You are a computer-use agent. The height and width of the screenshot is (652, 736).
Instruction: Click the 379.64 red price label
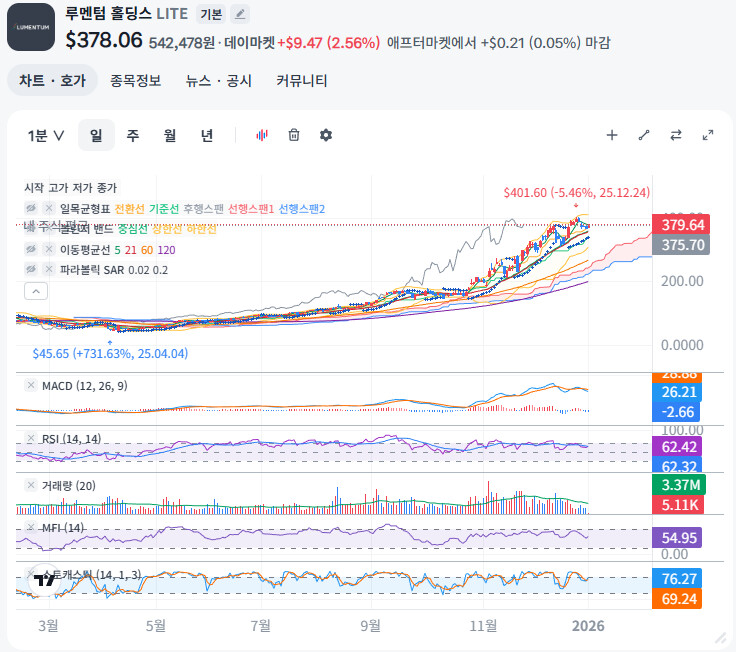tap(681, 225)
